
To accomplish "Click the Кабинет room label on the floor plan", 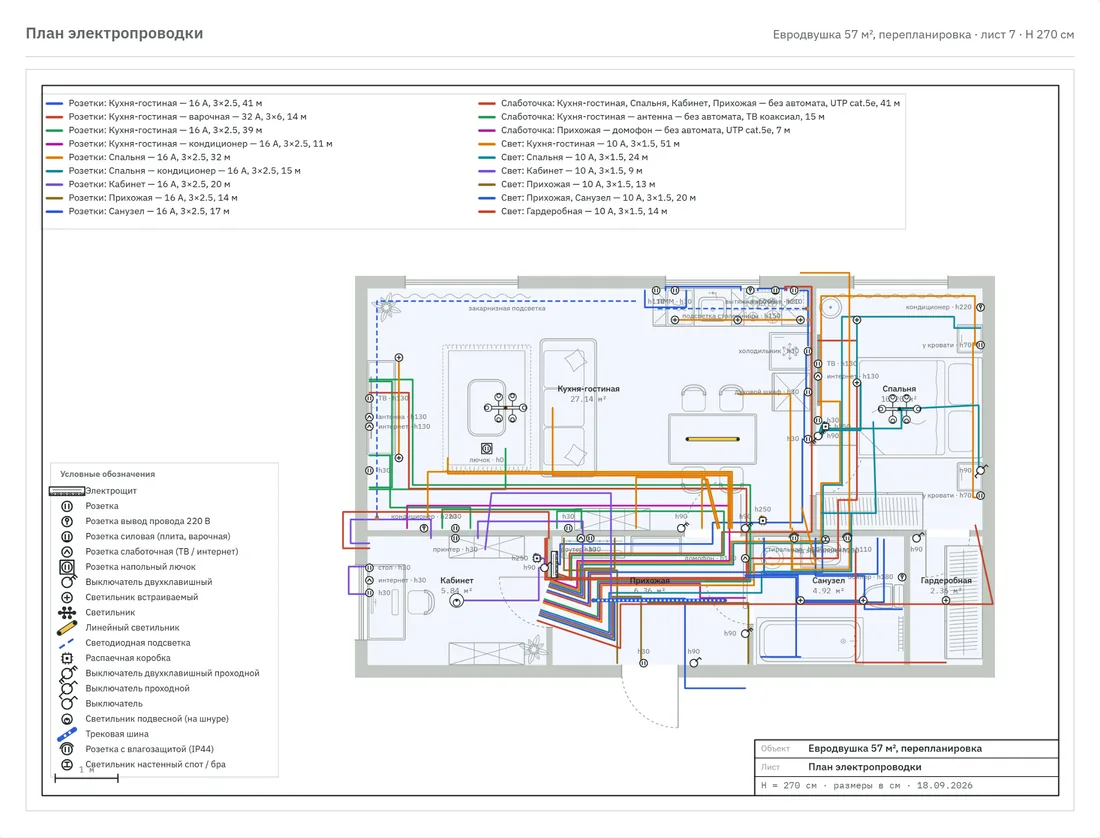I will pos(457,581).
